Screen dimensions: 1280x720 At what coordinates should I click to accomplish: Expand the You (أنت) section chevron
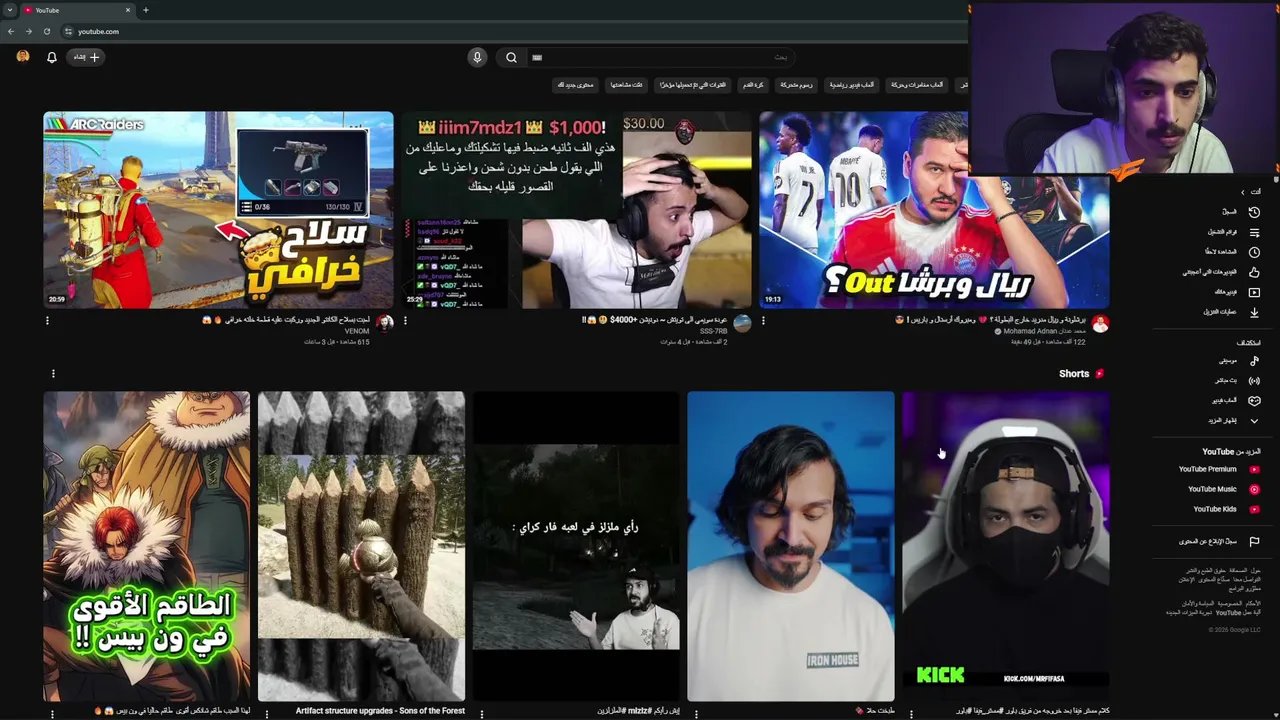pos(1243,192)
